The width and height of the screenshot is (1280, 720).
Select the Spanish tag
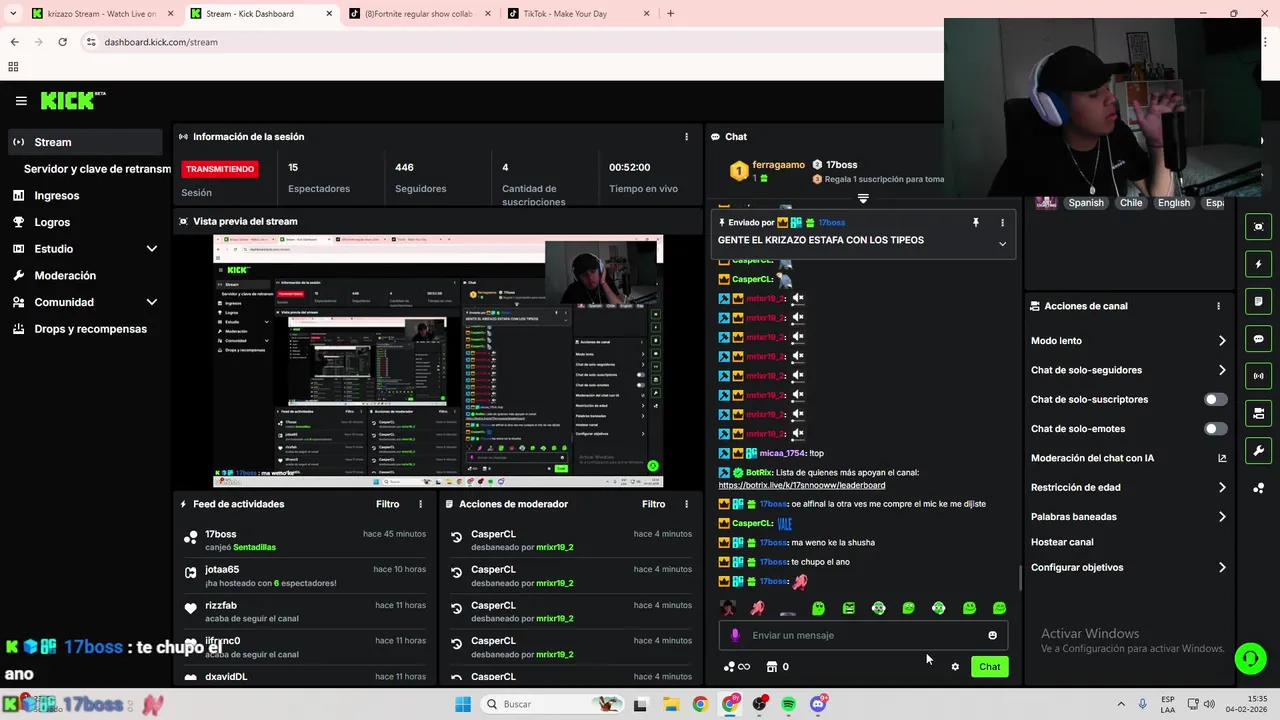1086,203
